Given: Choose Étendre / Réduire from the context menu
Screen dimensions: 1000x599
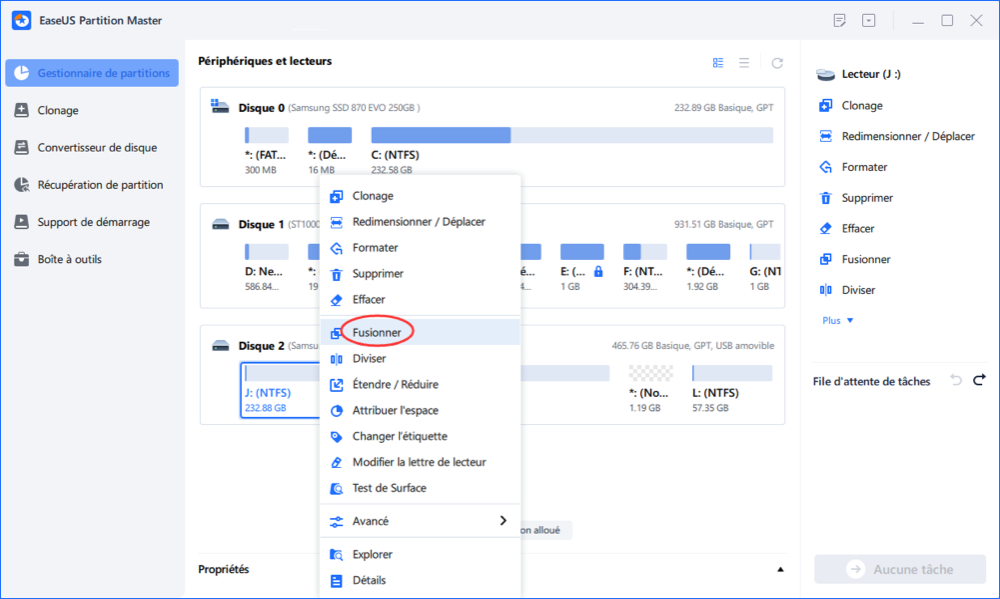Looking at the screenshot, I should click(x=395, y=384).
